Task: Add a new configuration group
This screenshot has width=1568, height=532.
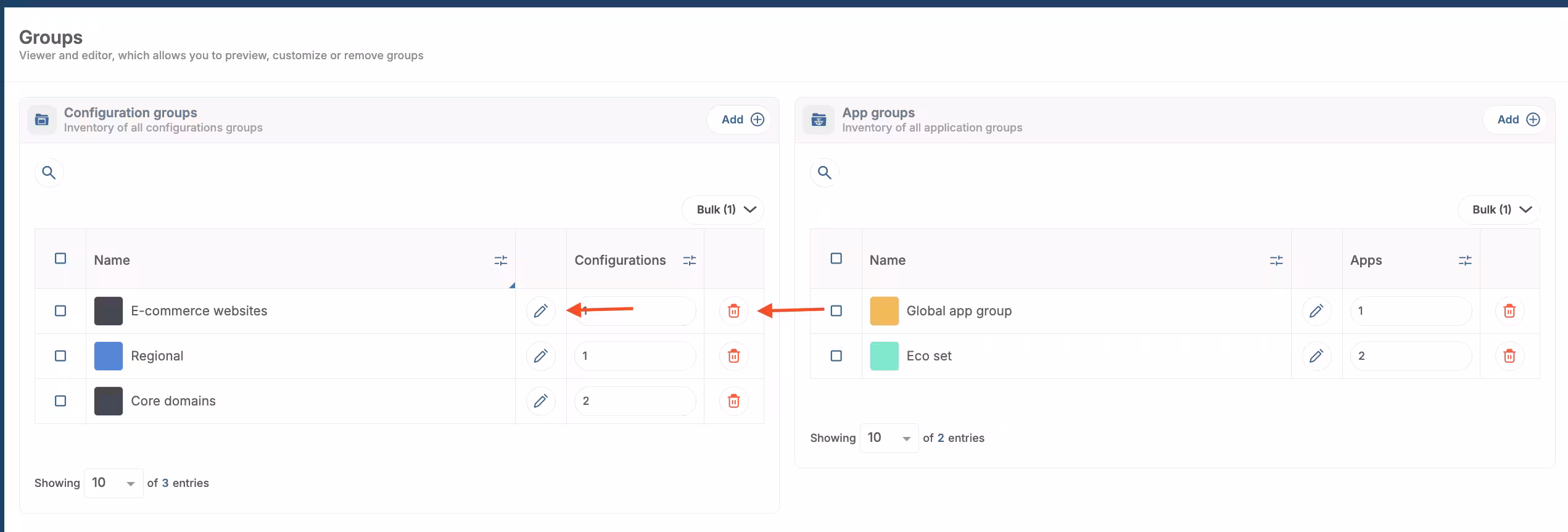Action: 742,120
